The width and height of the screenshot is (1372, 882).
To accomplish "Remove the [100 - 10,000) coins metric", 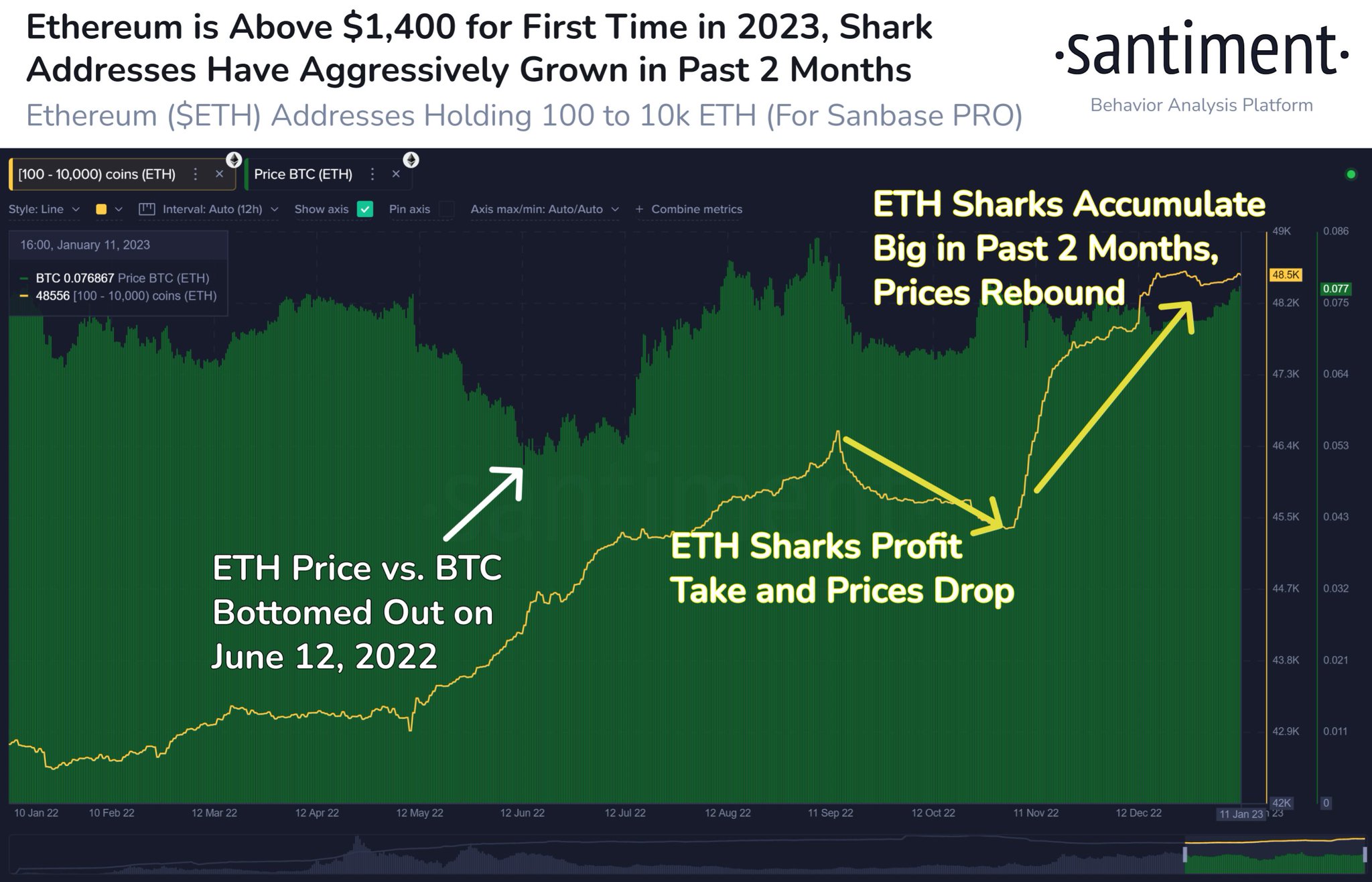I will [x=219, y=174].
